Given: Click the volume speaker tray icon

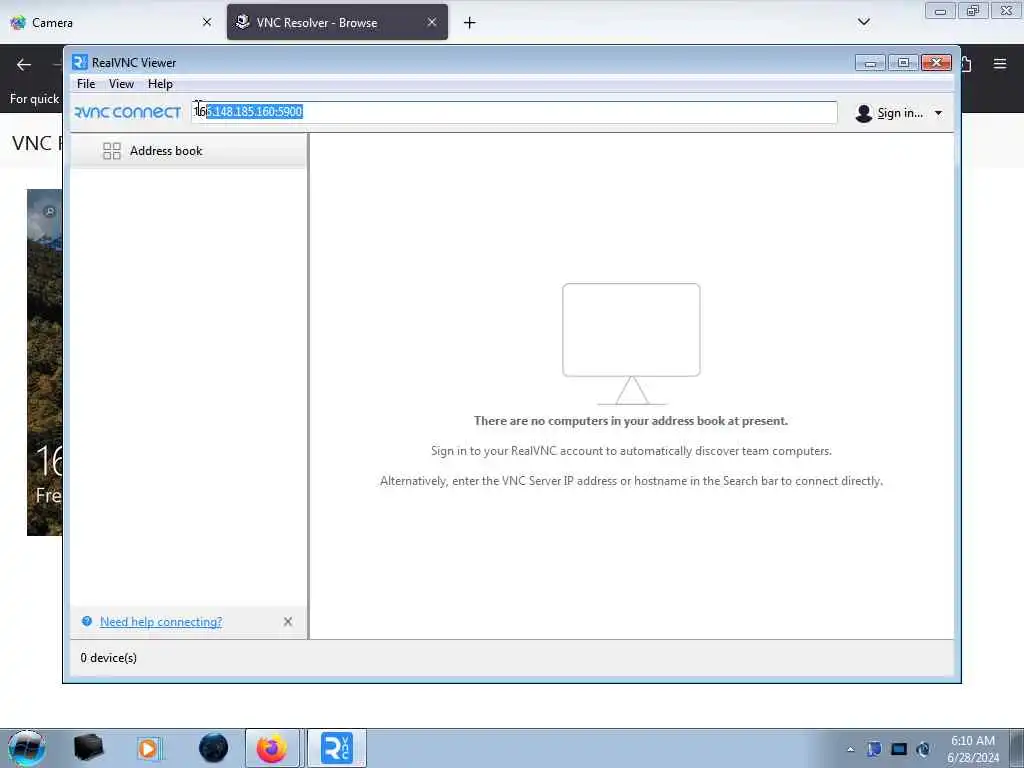Looking at the screenshot, I should [x=923, y=749].
